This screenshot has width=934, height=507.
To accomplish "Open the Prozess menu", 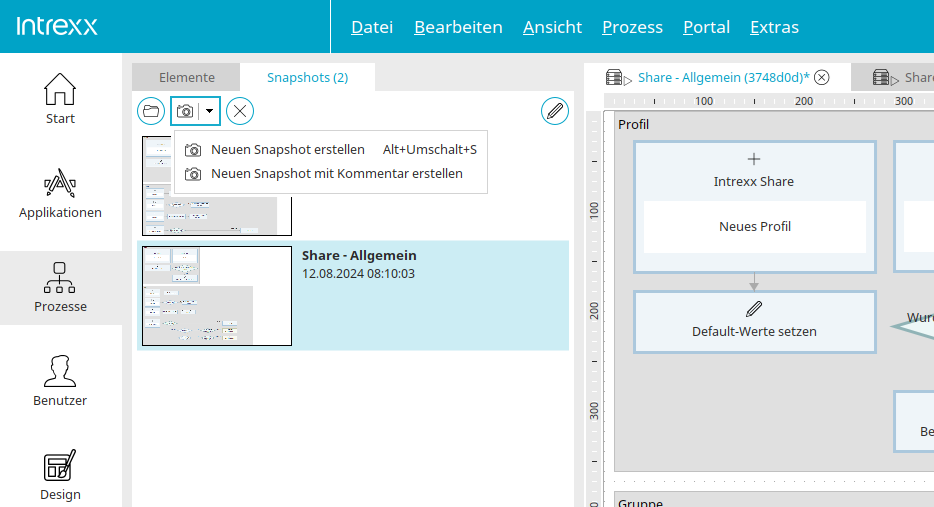I will coord(632,27).
